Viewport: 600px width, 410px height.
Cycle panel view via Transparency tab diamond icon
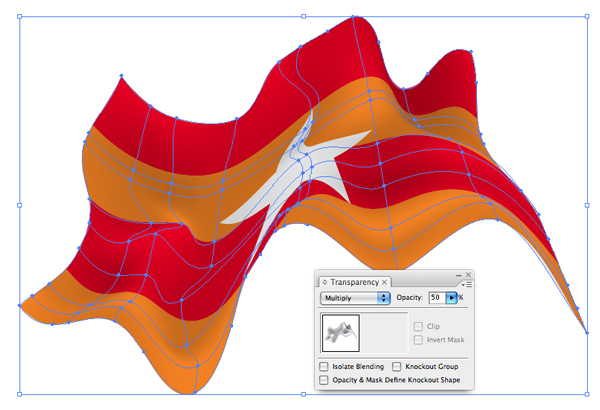(x=325, y=282)
